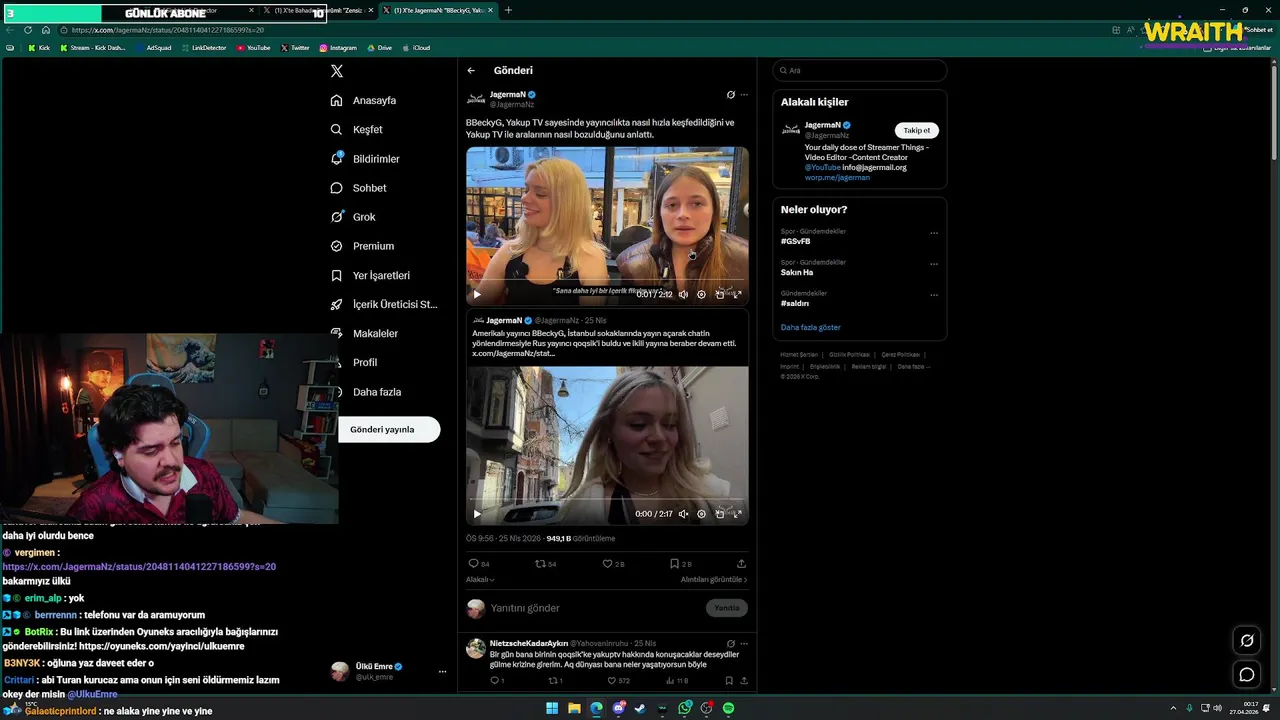Click the Ara search box
The width and height of the screenshot is (1280, 720).
(x=859, y=70)
